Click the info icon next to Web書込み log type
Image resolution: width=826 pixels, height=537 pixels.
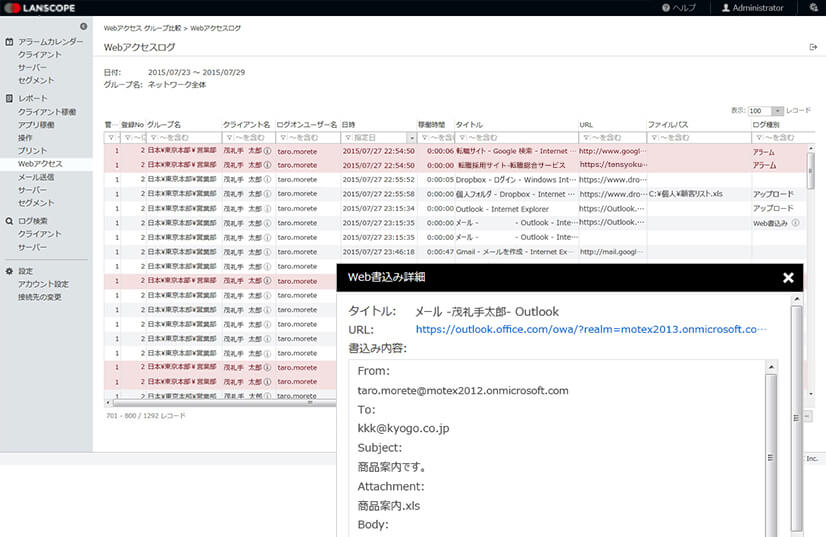[x=795, y=223]
